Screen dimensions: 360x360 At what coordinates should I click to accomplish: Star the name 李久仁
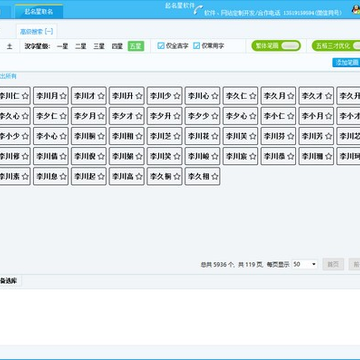point(253,96)
